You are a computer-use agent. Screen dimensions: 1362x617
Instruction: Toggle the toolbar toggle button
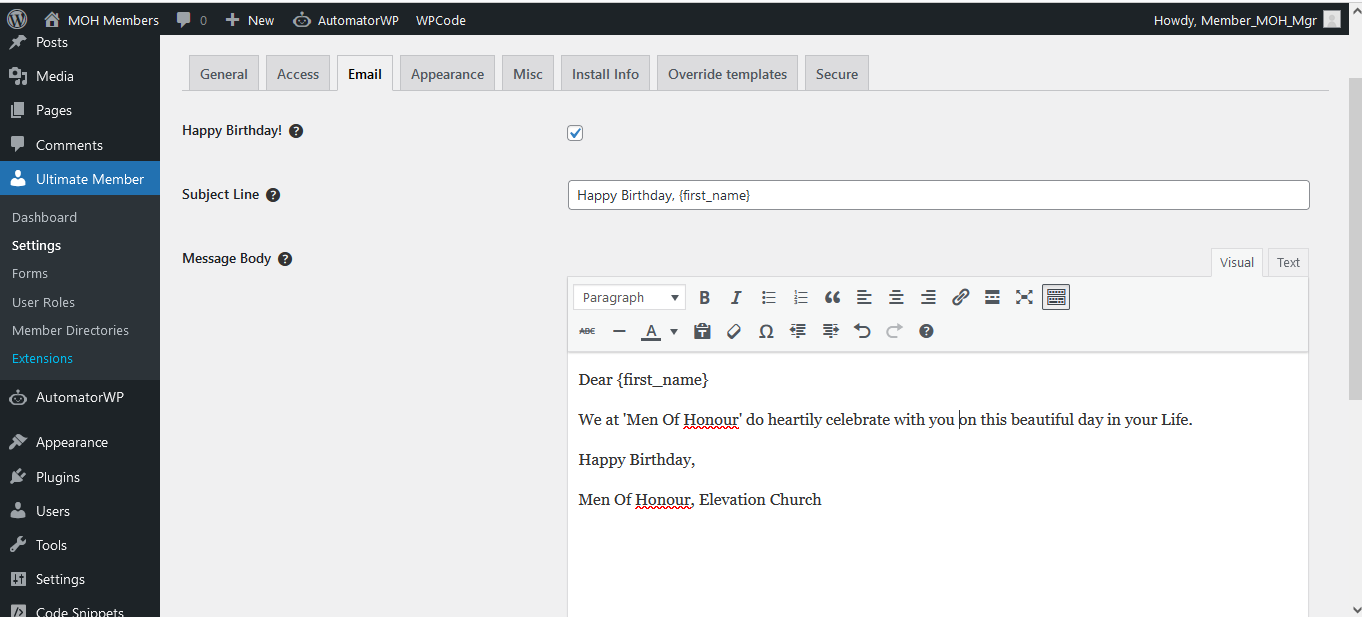tap(1056, 297)
